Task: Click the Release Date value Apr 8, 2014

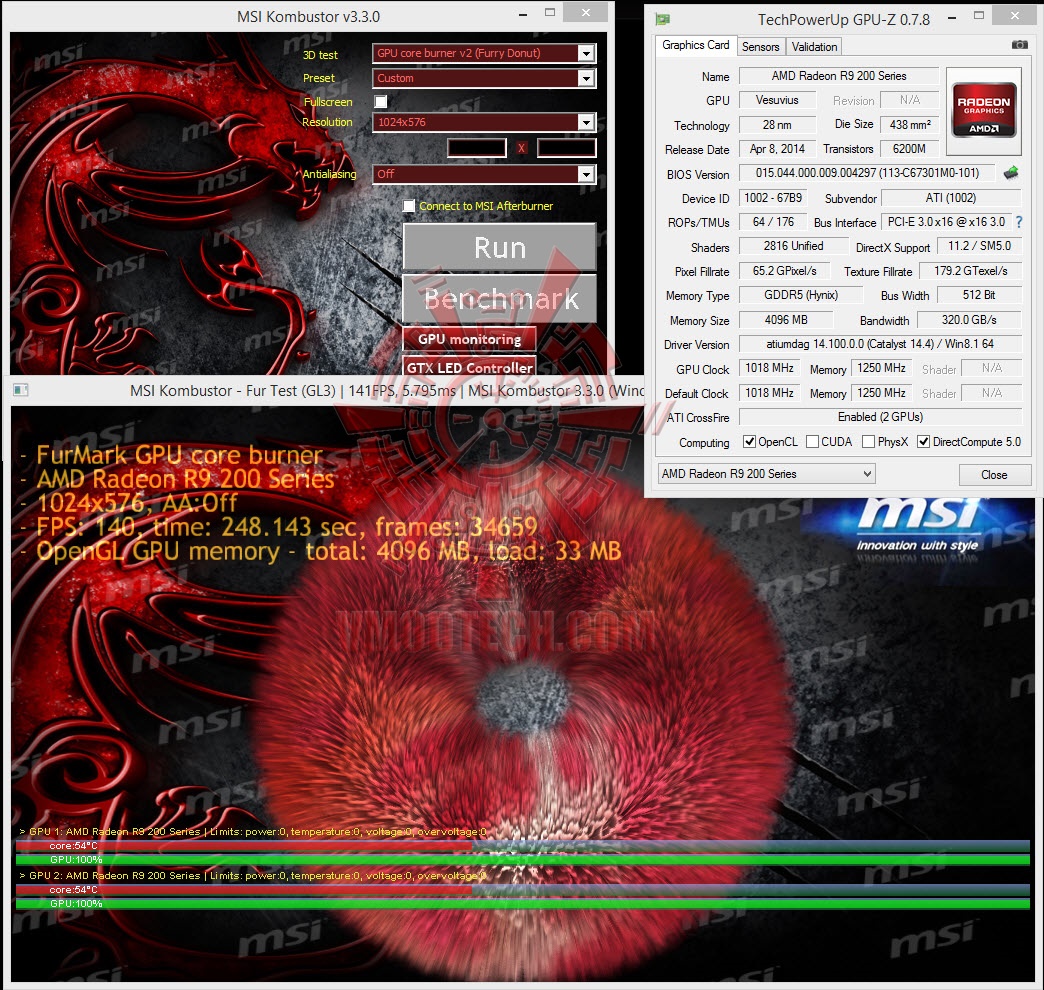Action: point(777,149)
